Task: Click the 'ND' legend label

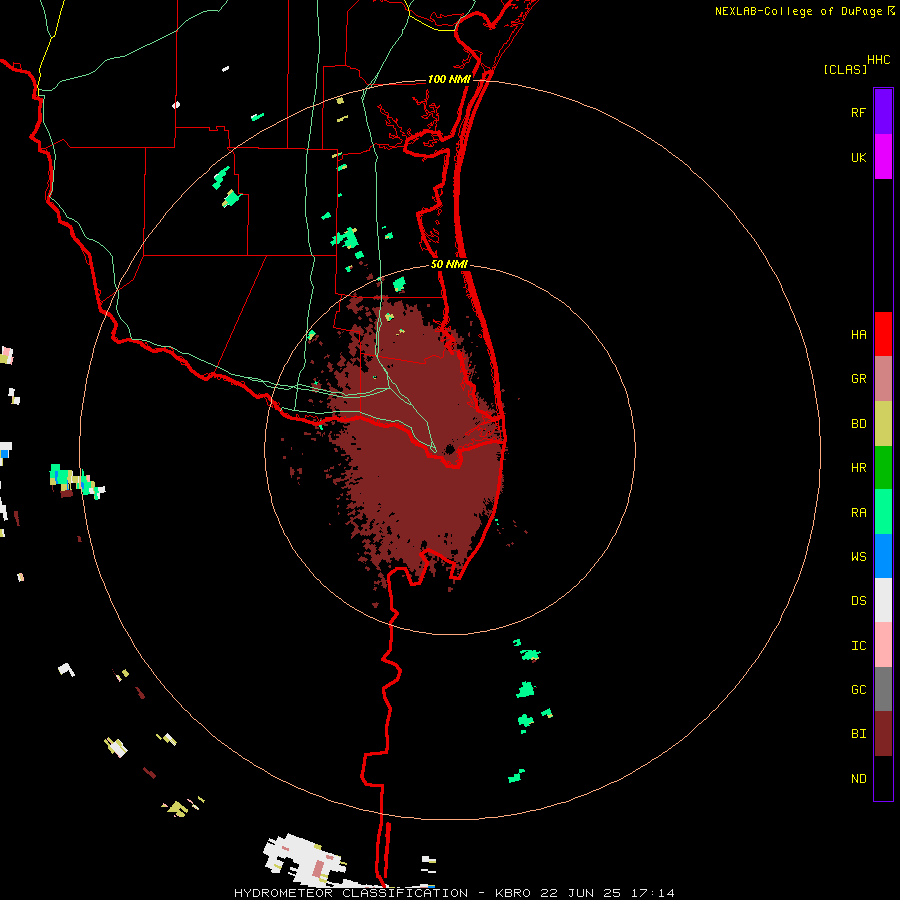Action: (x=859, y=779)
